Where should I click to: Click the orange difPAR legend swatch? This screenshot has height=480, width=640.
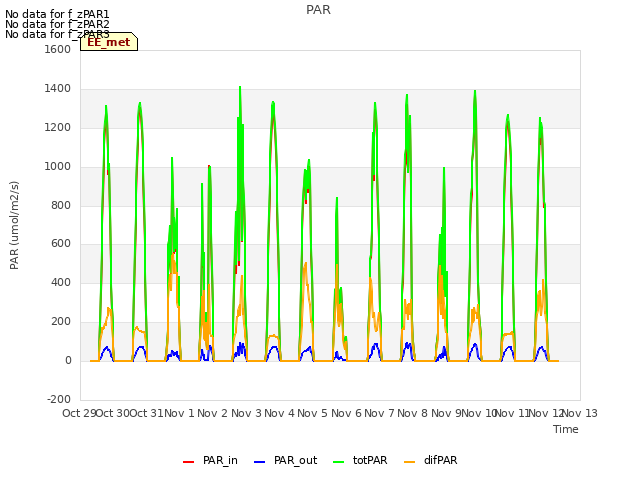(409, 461)
